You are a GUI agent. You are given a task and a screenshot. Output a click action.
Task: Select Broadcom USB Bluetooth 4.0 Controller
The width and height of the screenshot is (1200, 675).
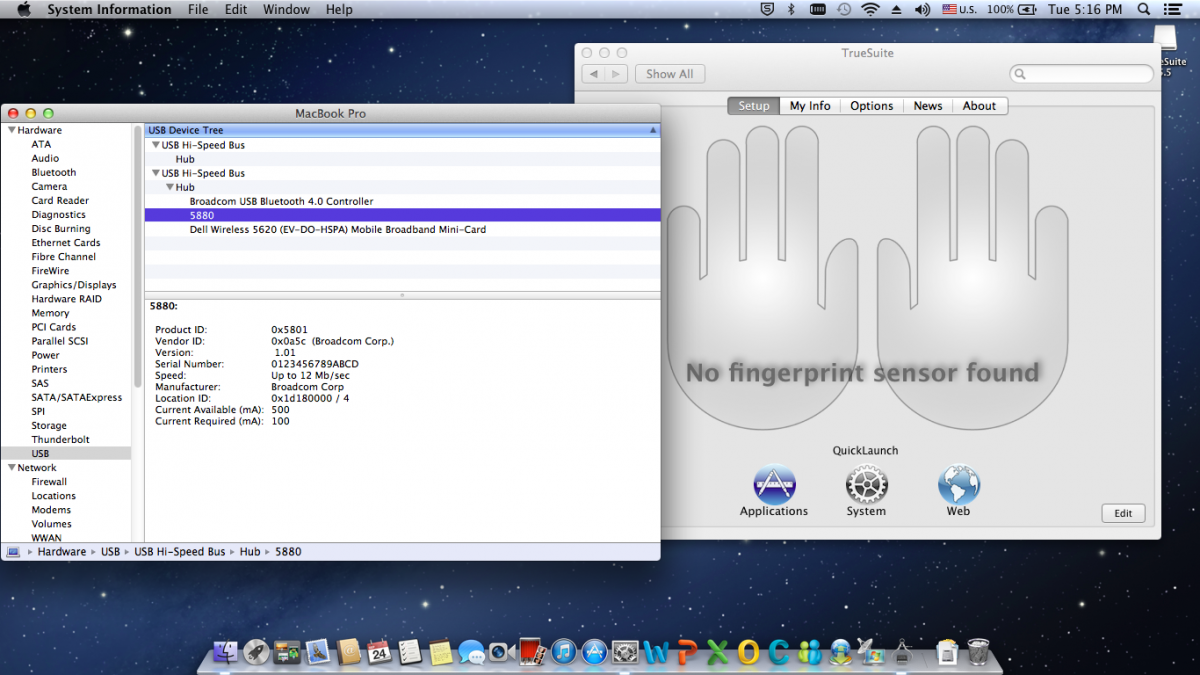[x=281, y=201]
